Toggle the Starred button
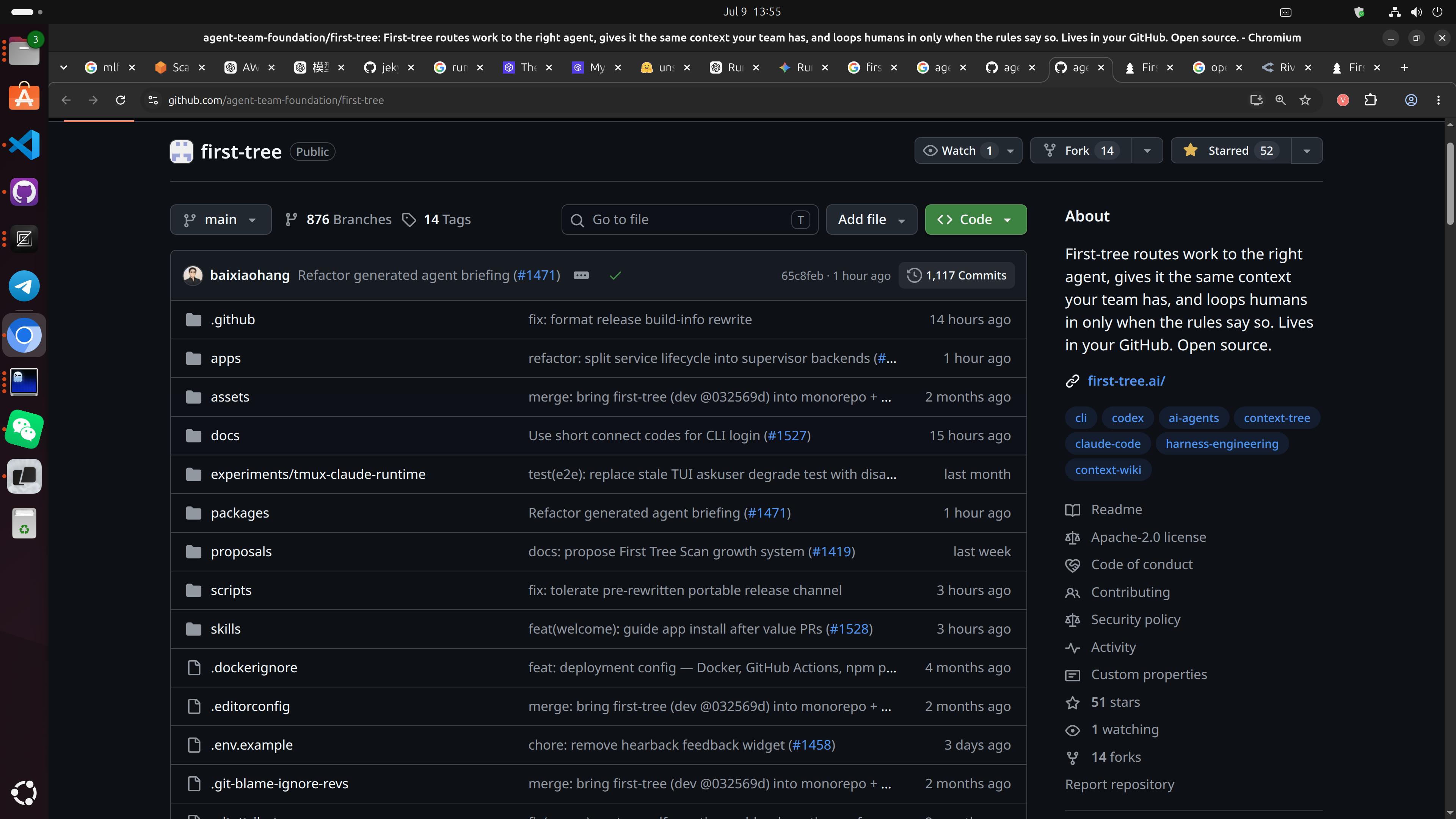This screenshot has width=1456, height=819. click(x=1231, y=151)
